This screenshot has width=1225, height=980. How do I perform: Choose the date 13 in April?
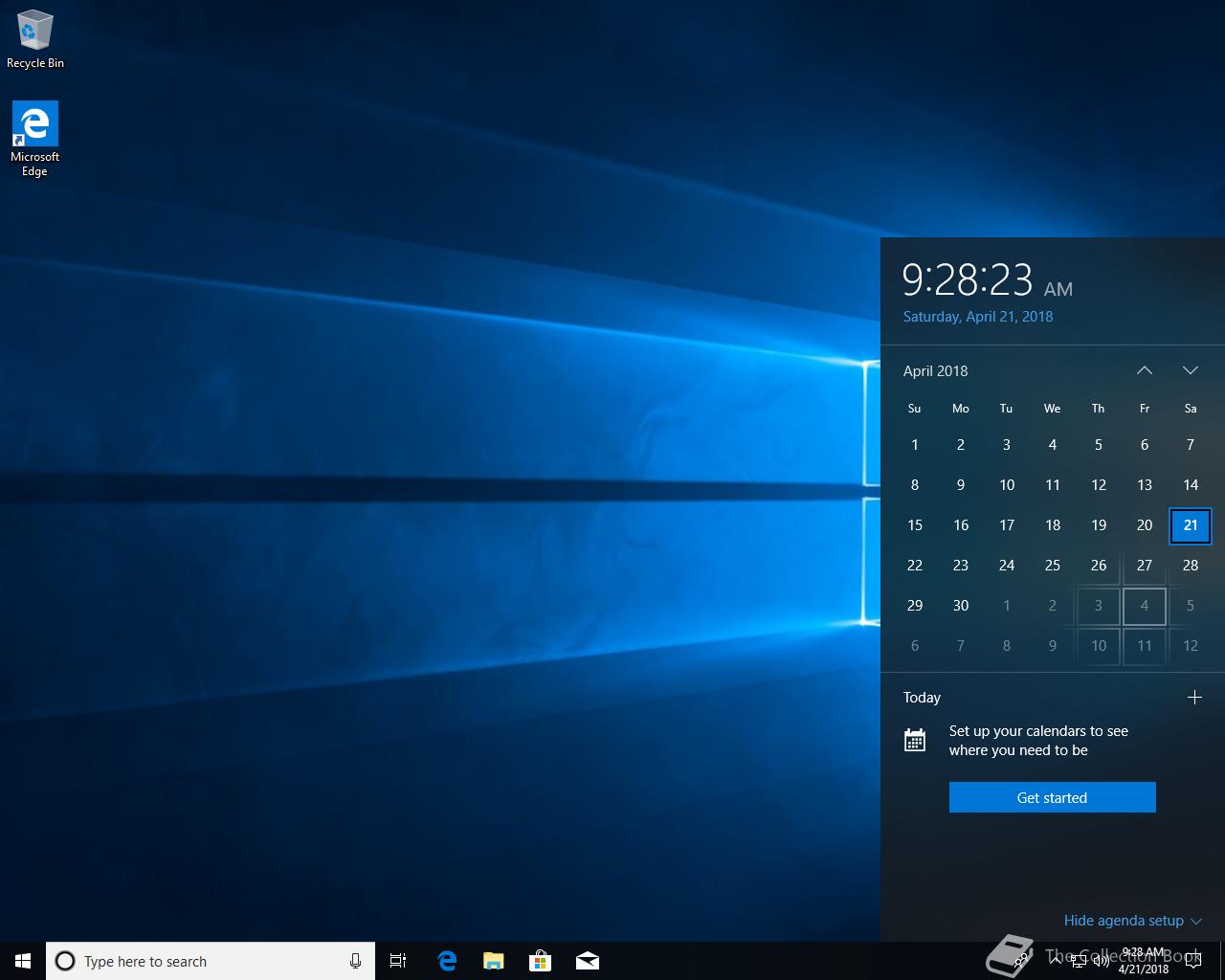(1145, 485)
